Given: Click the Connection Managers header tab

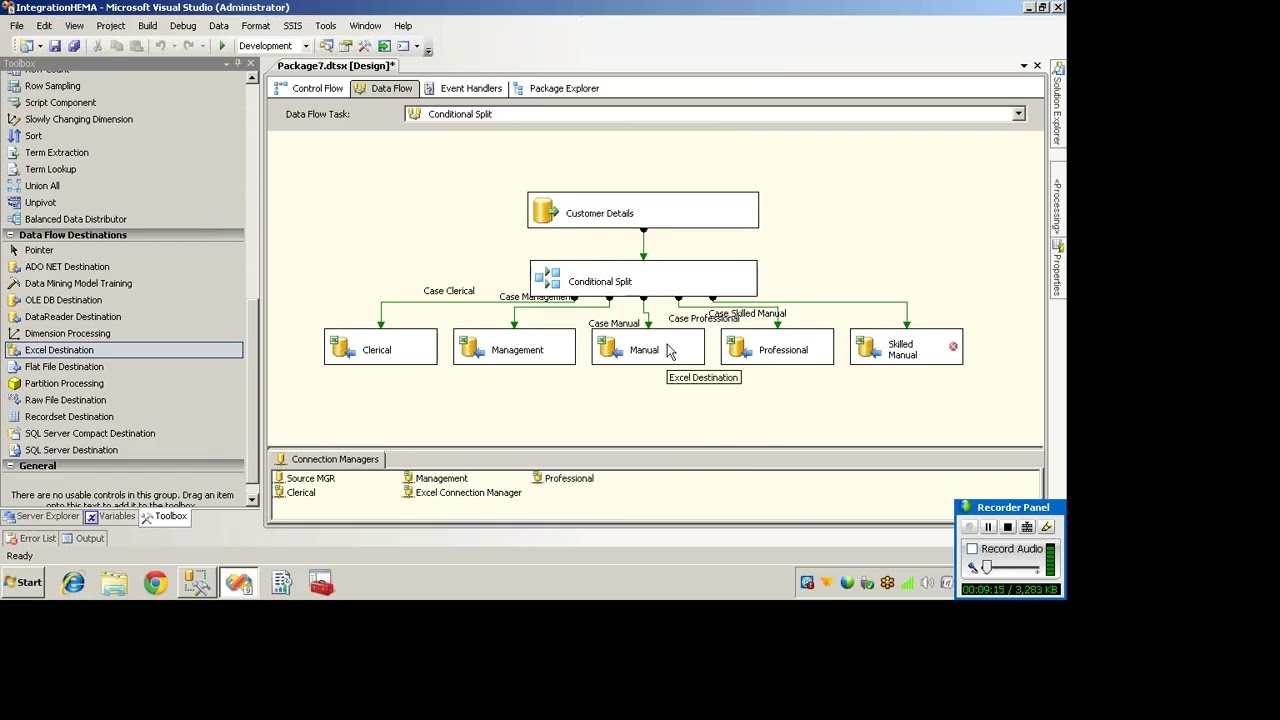Looking at the screenshot, I should click(x=328, y=459).
